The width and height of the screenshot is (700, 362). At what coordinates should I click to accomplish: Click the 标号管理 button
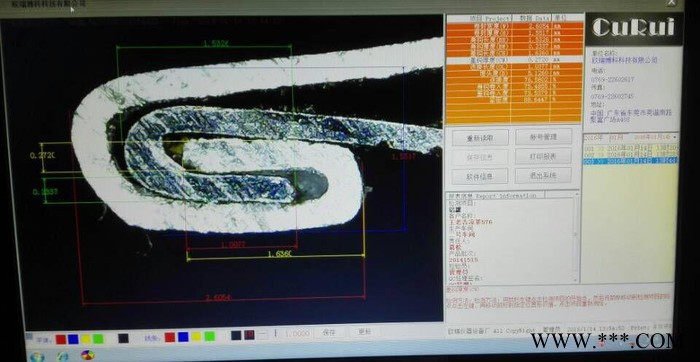543,137
